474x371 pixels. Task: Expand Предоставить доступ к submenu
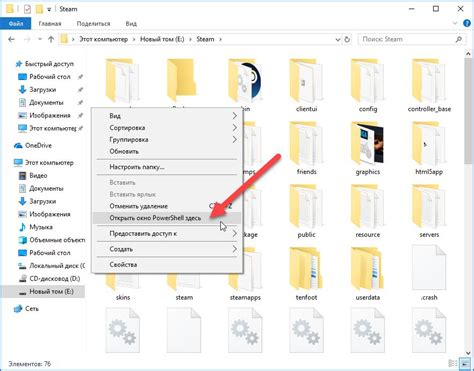click(x=167, y=234)
